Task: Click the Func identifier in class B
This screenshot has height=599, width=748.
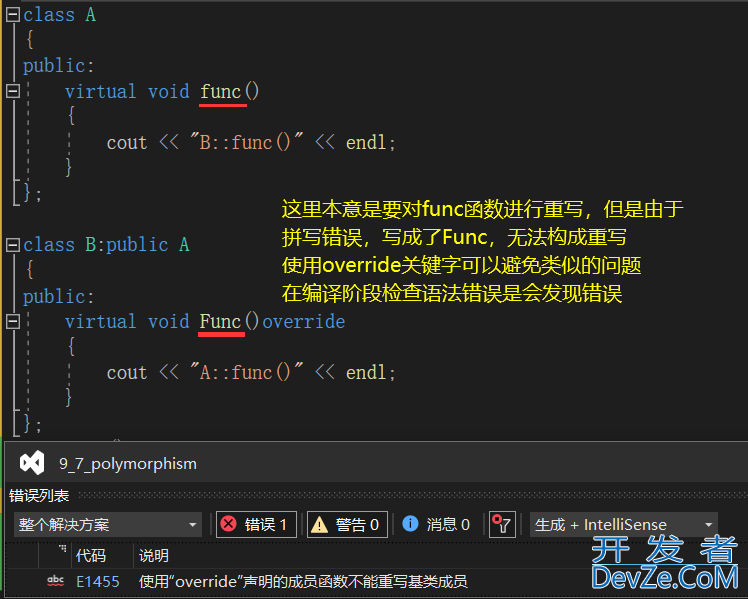Action: coord(220,321)
